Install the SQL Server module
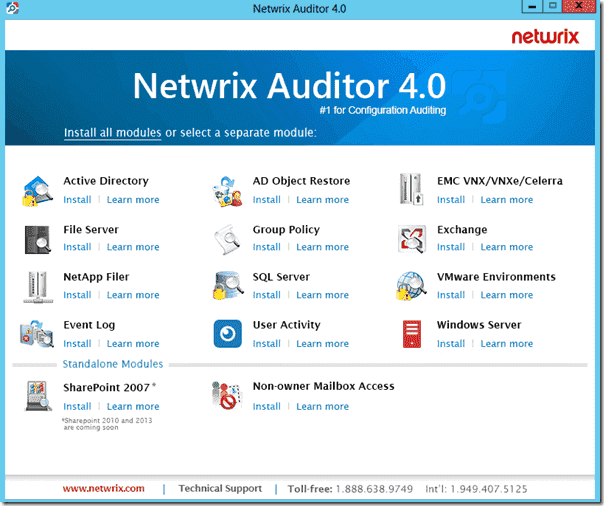Viewport: 604px width, 506px height. point(267,295)
